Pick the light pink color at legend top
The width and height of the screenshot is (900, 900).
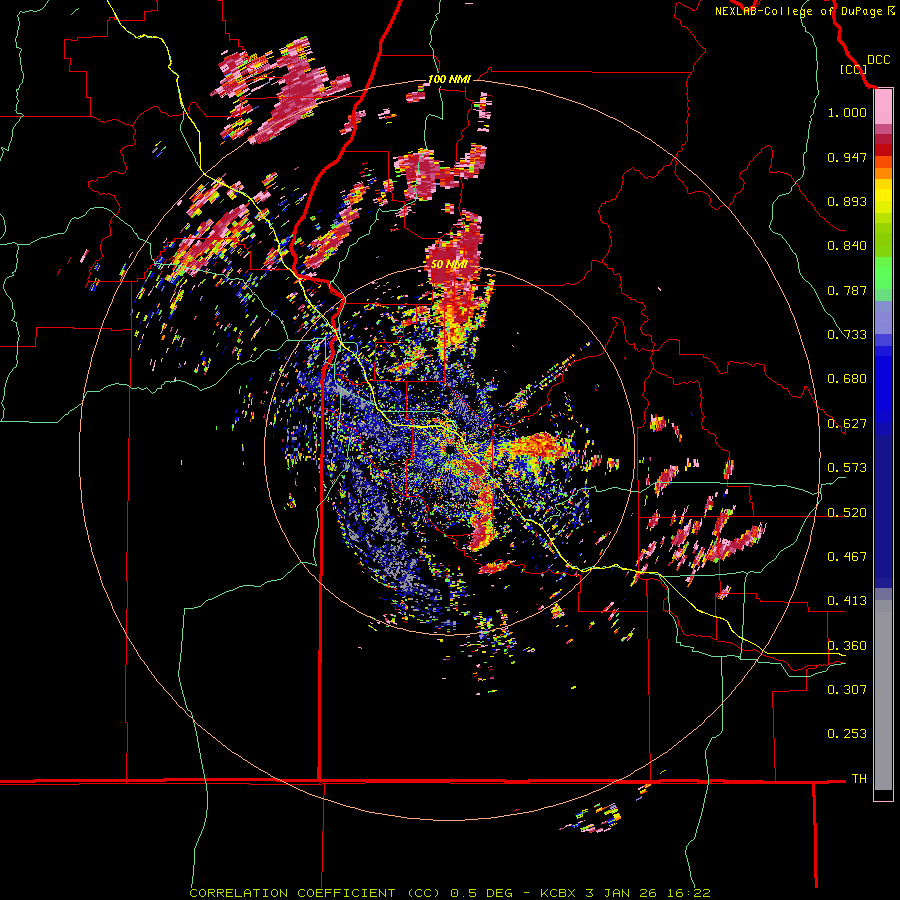(x=883, y=107)
